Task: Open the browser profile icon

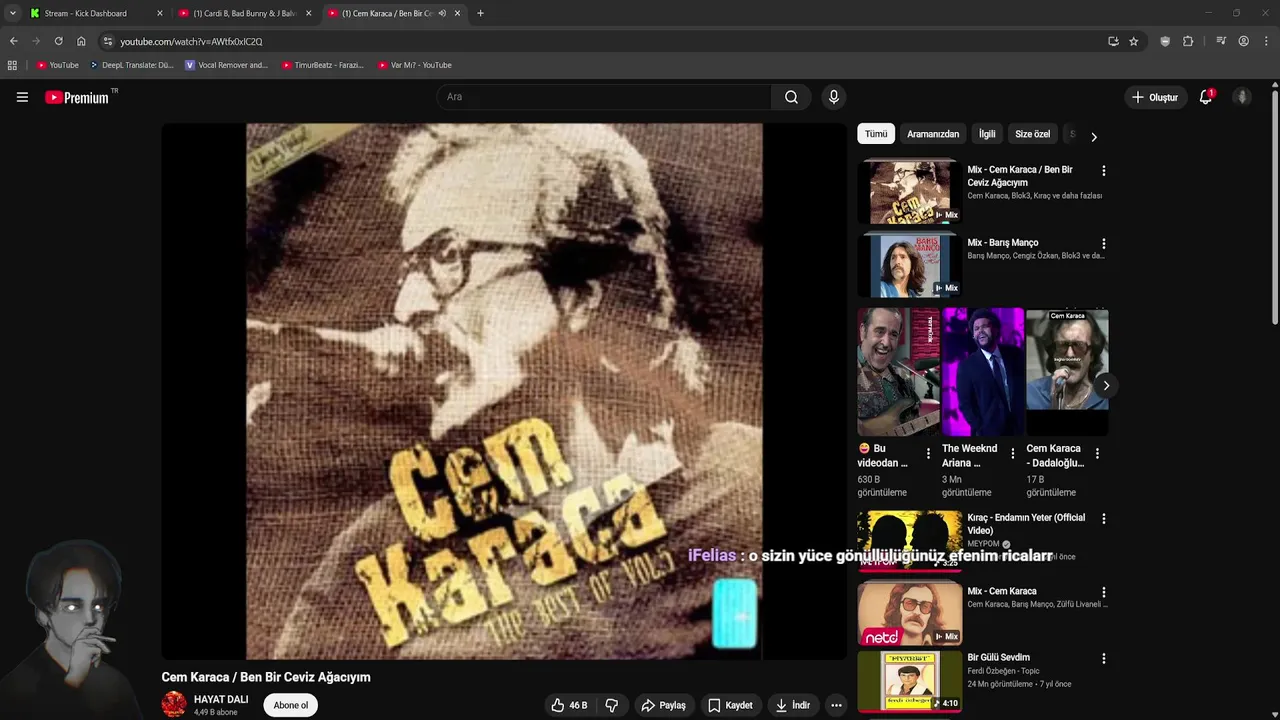Action: pyautogui.click(x=1243, y=41)
